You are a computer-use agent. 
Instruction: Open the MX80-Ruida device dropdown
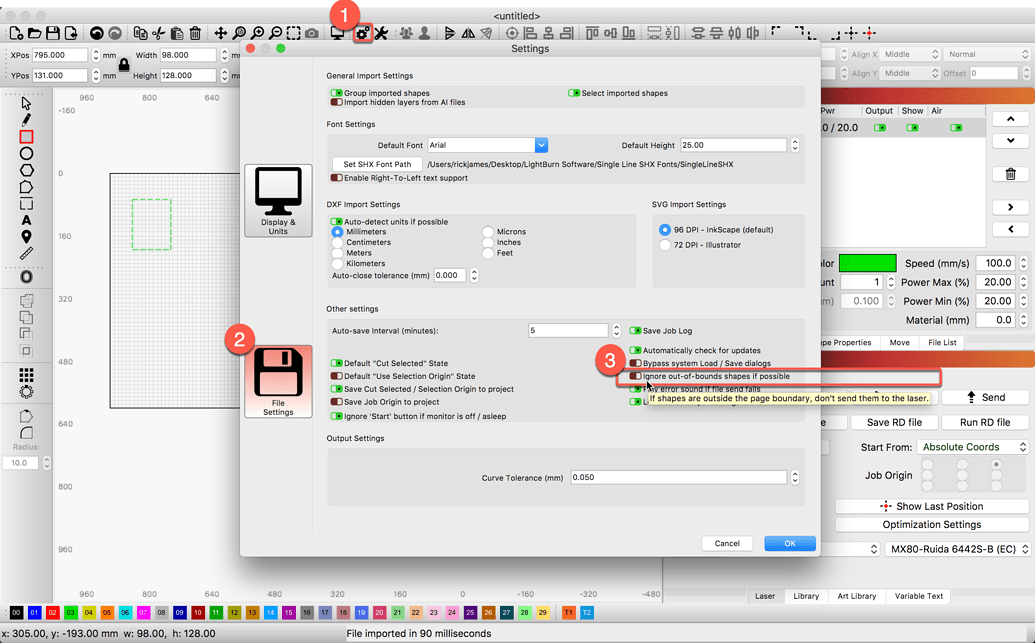click(x=957, y=549)
